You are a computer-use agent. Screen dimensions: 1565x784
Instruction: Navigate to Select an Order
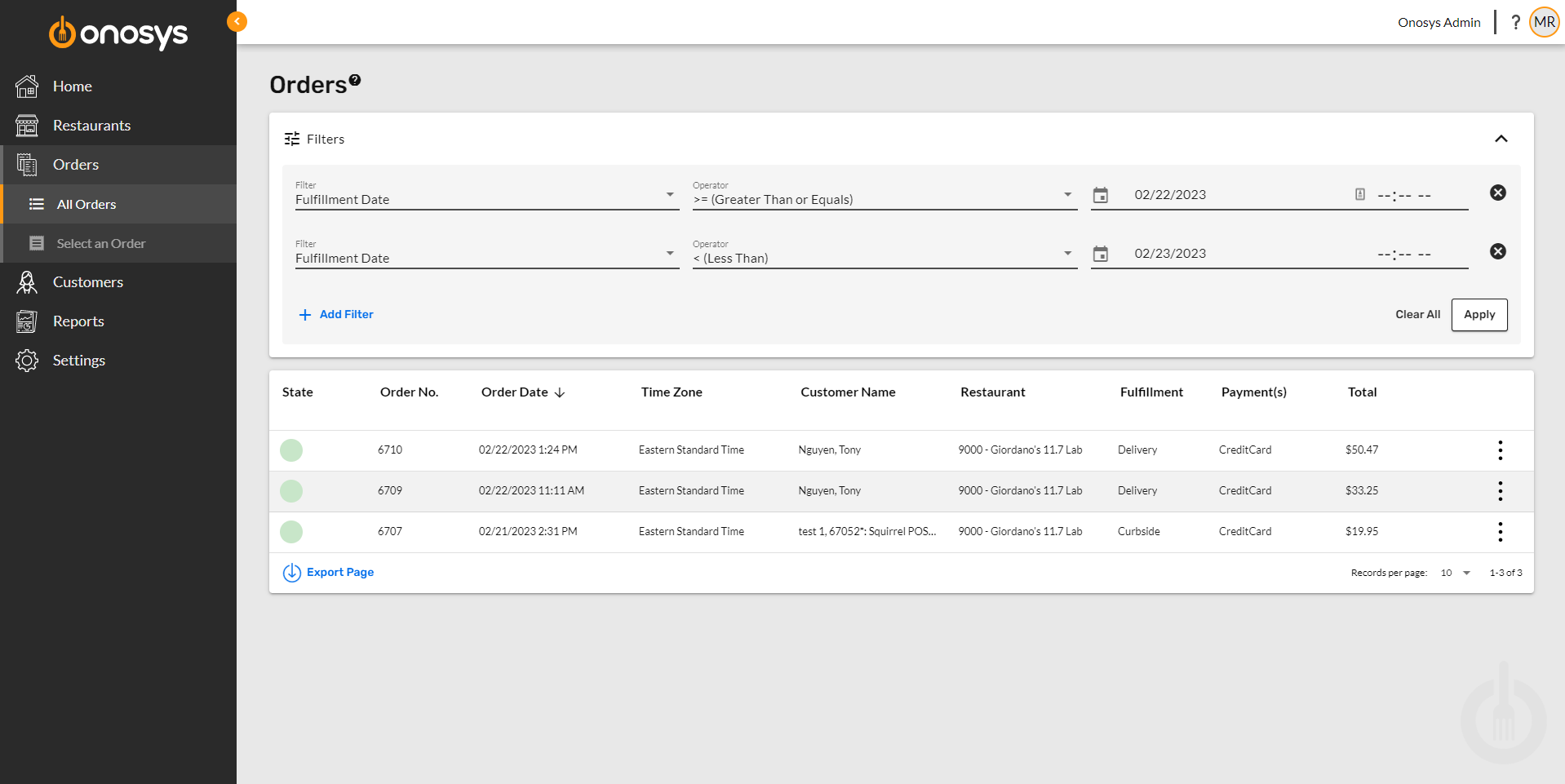coord(100,243)
